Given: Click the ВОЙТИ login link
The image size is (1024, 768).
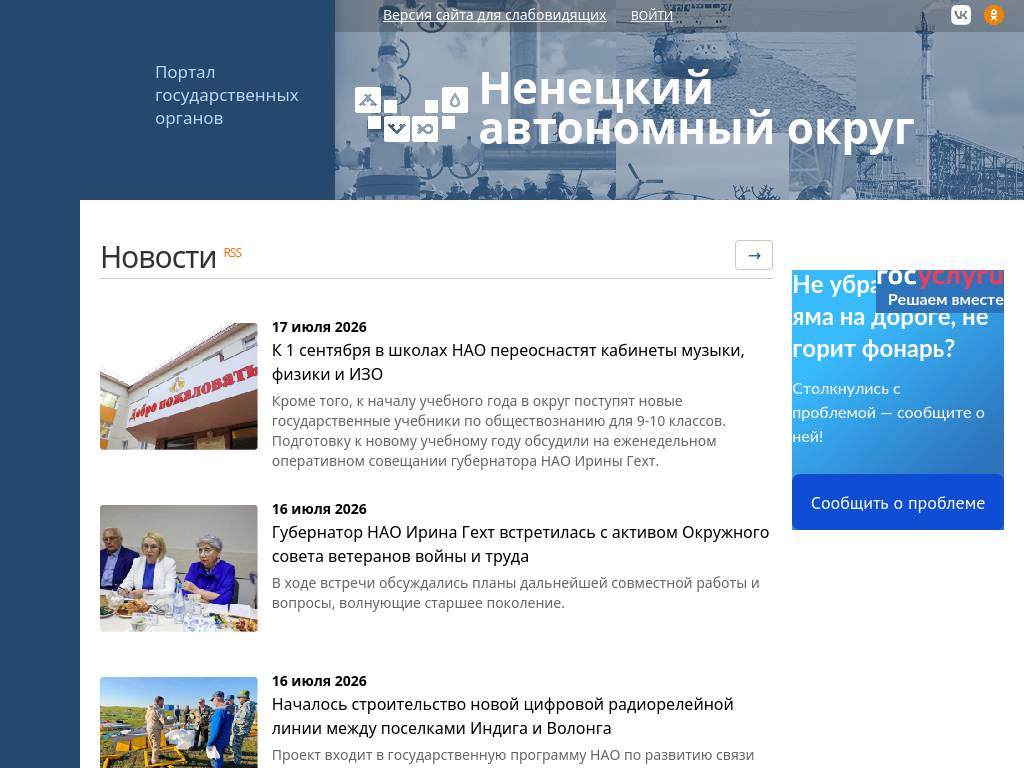Looking at the screenshot, I should [651, 14].
